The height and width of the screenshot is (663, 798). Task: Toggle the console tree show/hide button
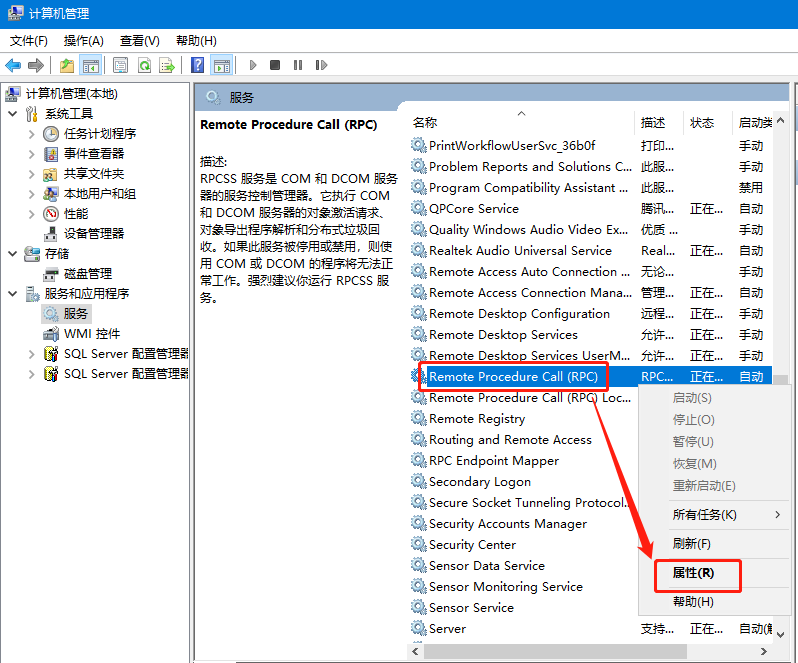91,65
